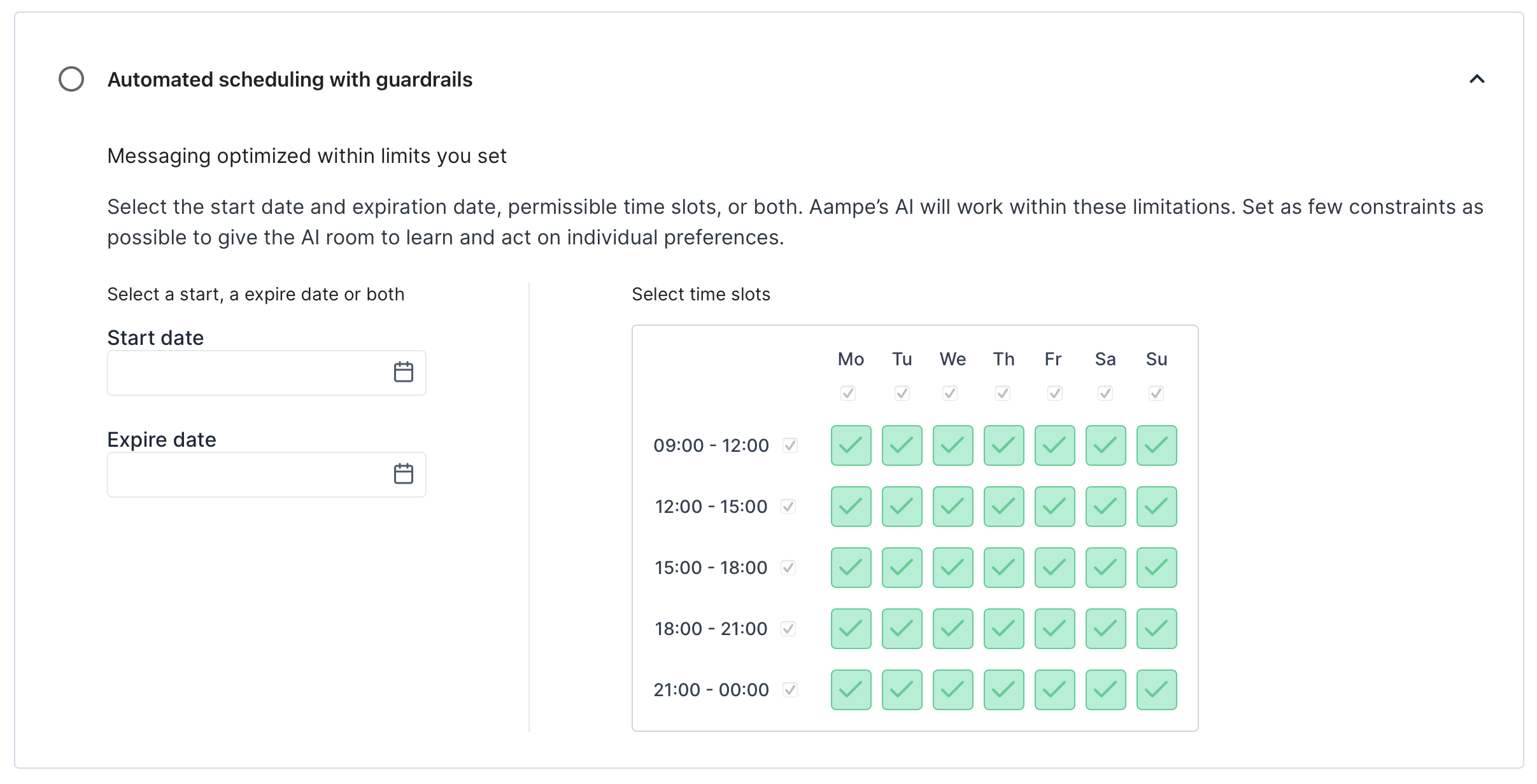Toggle the 21:00 - 00:00 row checkbox
1537x784 pixels.
[790, 690]
